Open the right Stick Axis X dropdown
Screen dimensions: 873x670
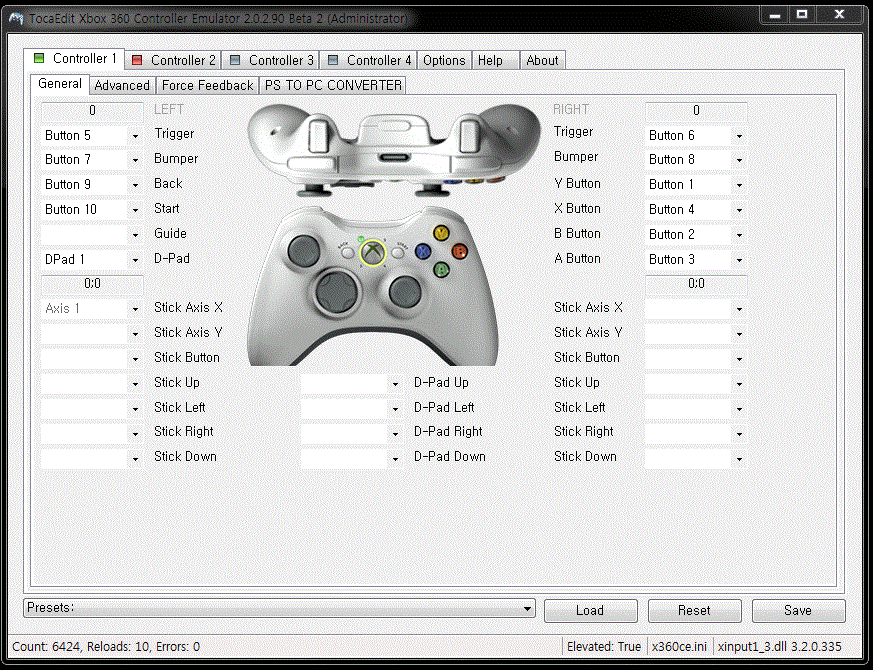click(x=696, y=309)
